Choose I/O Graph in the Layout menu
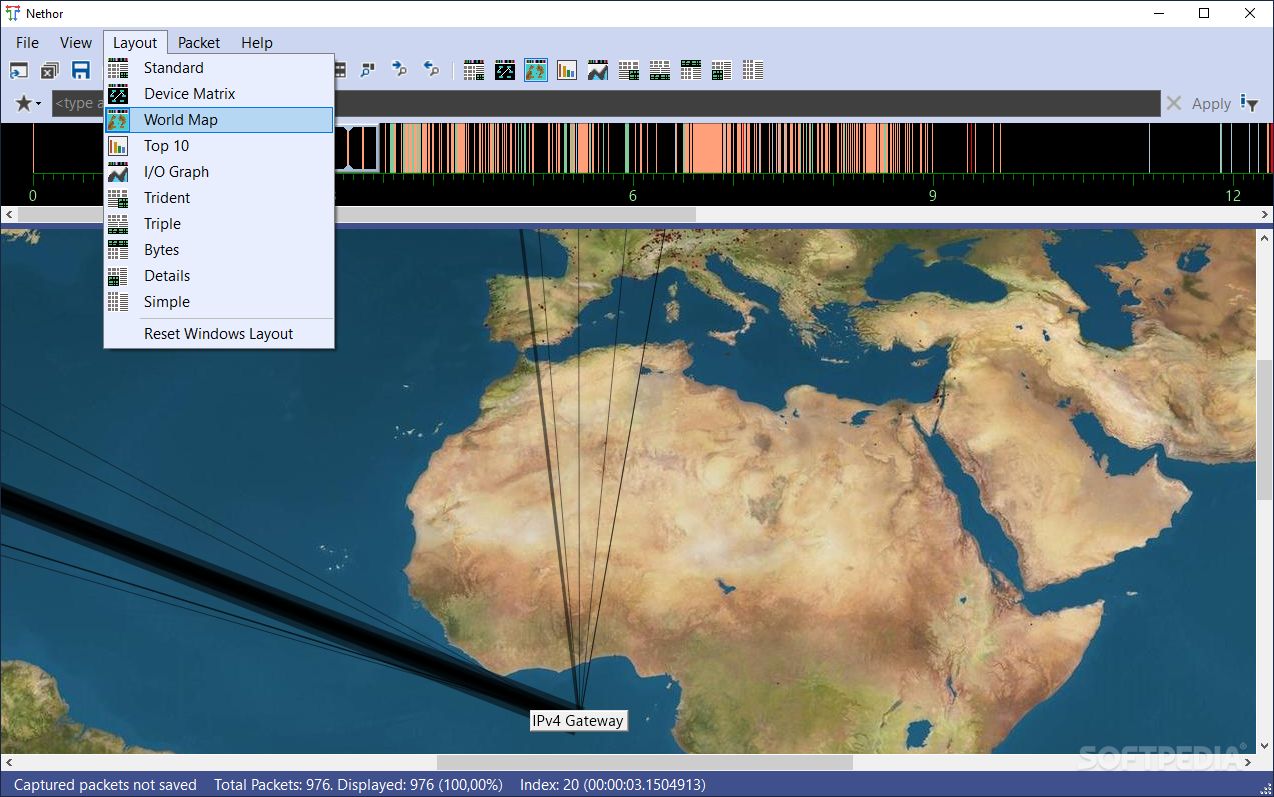This screenshot has height=797, width=1274. pyautogui.click(x=219, y=172)
